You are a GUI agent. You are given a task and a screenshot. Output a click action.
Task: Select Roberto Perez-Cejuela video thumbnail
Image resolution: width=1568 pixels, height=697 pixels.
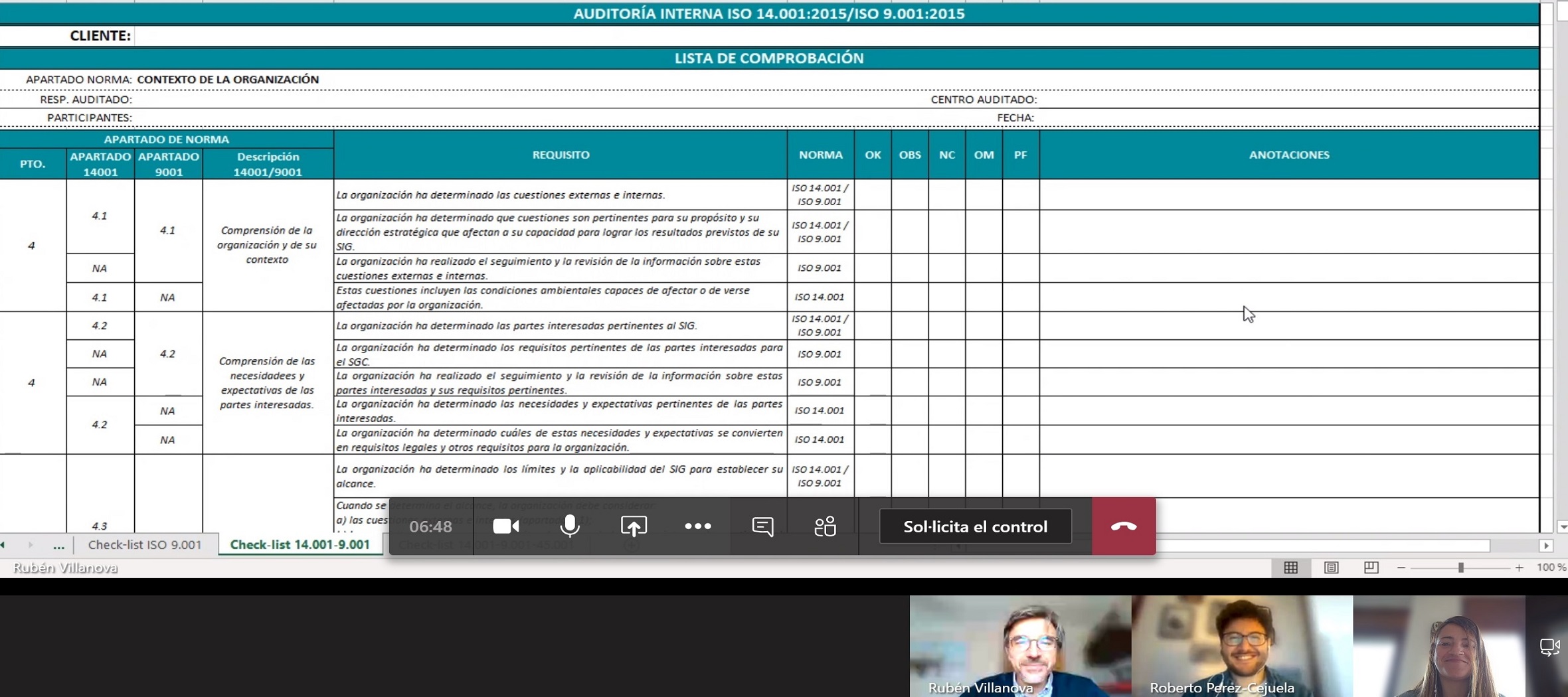click(x=1242, y=646)
